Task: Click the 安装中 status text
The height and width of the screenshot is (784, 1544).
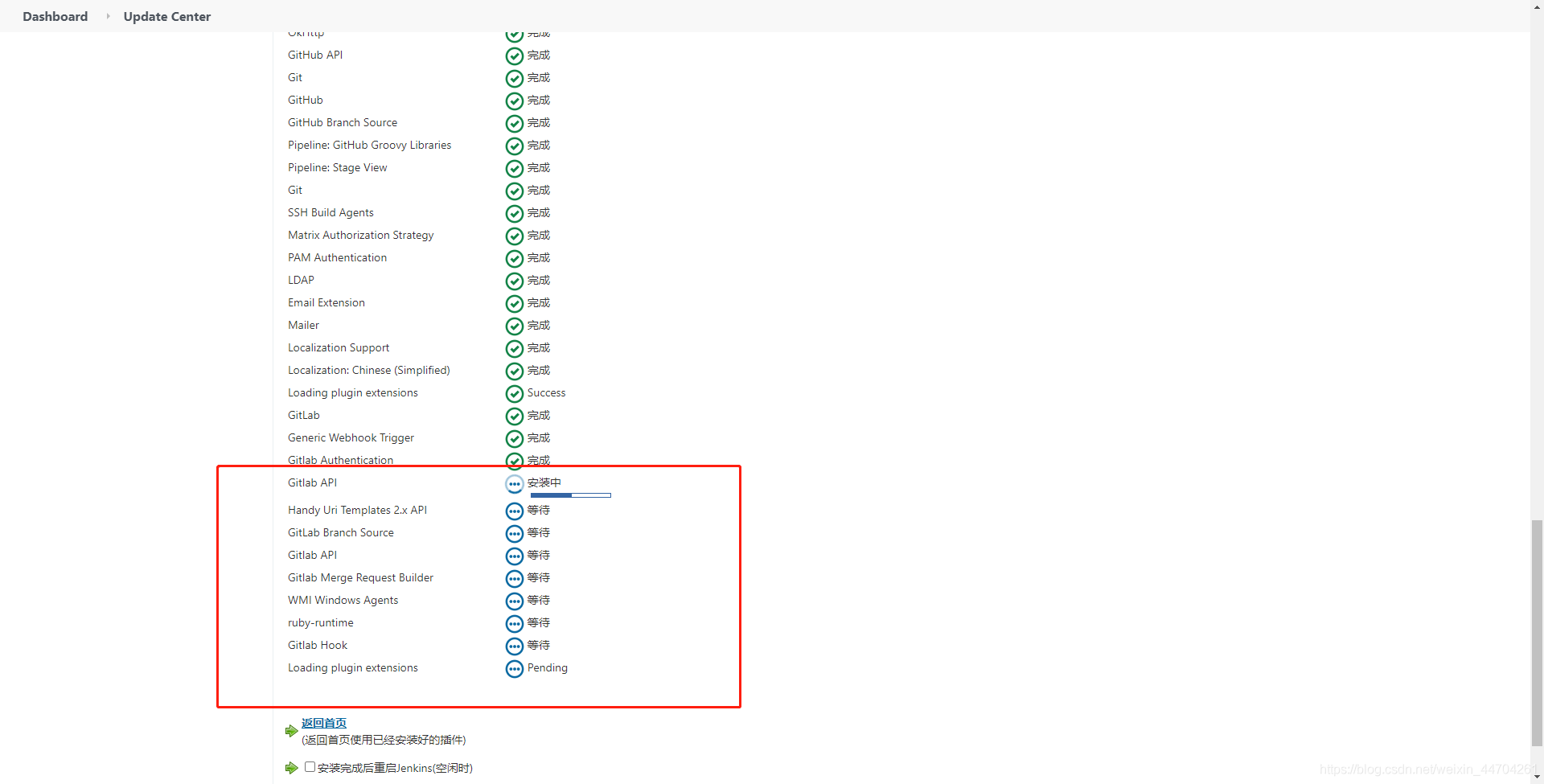Action: click(544, 482)
